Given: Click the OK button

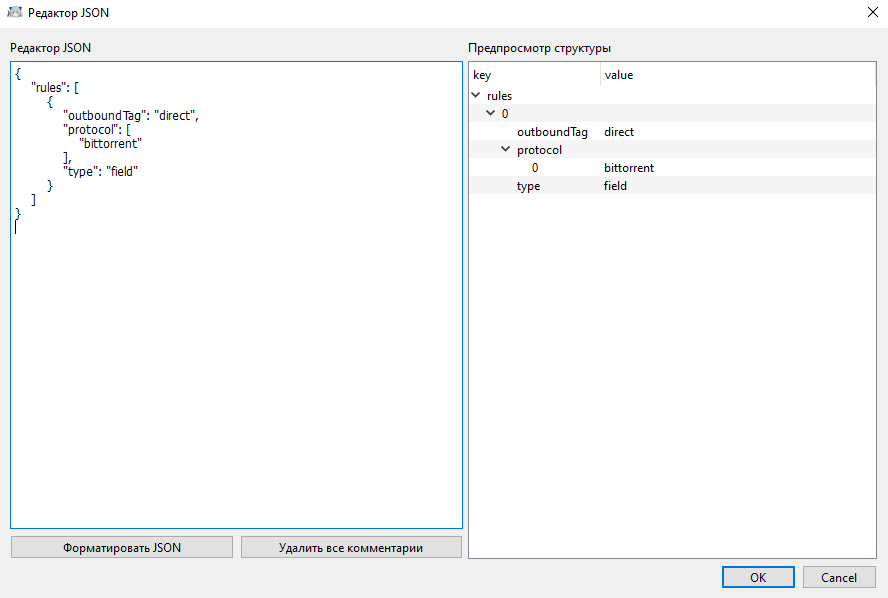Looking at the screenshot, I should click(x=758, y=577).
